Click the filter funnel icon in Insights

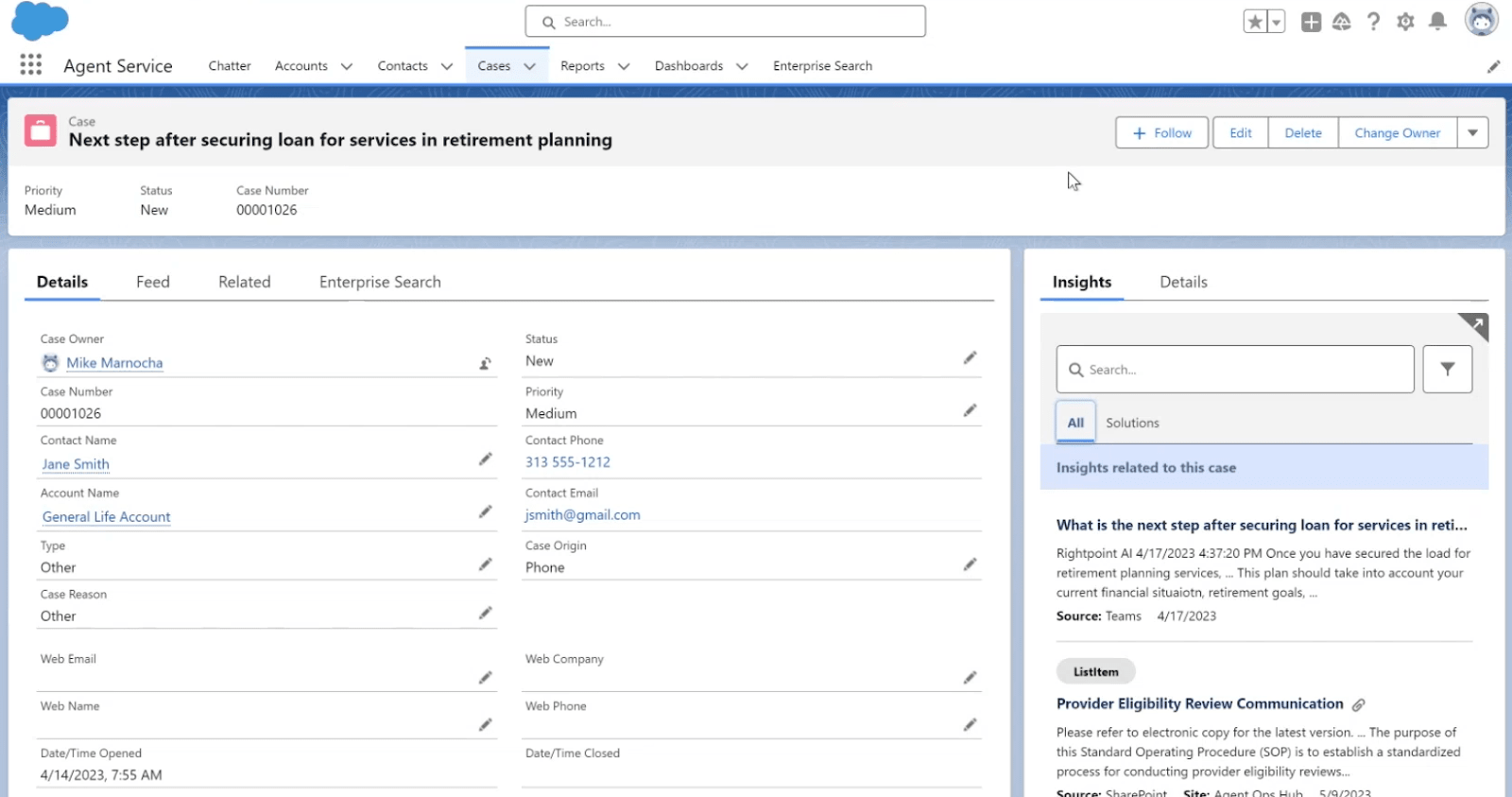tap(1447, 370)
